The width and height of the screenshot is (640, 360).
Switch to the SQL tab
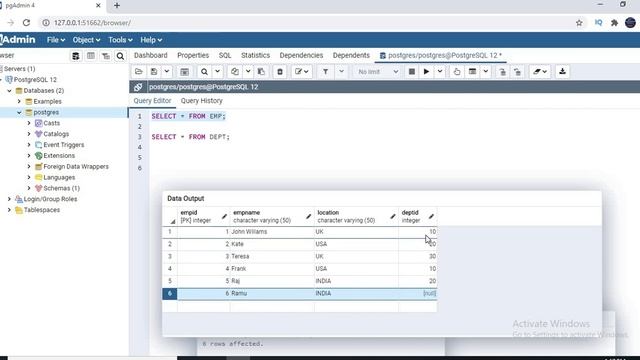pyautogui.click(x=225, y=56)
